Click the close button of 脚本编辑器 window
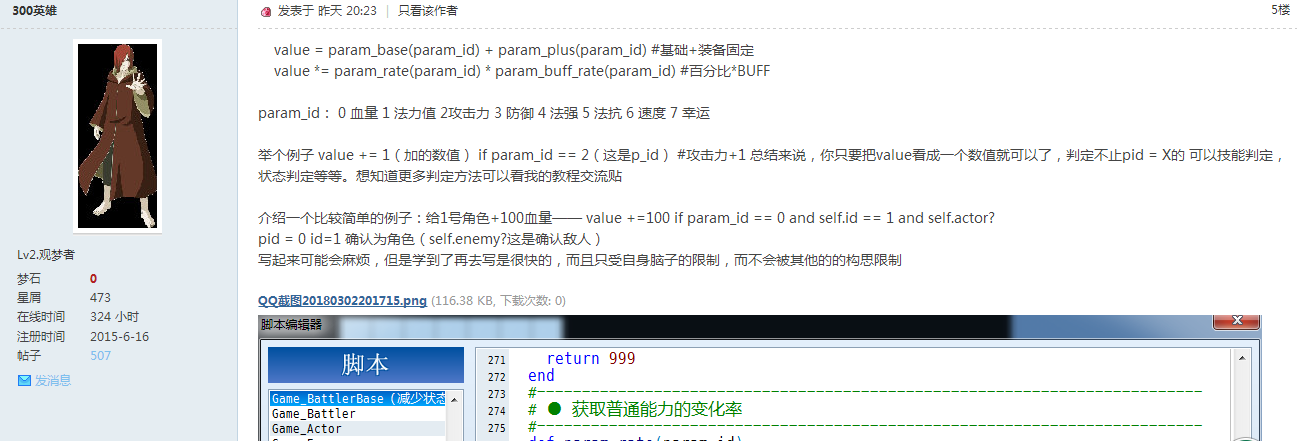1303x441 pixels. 1238,322
